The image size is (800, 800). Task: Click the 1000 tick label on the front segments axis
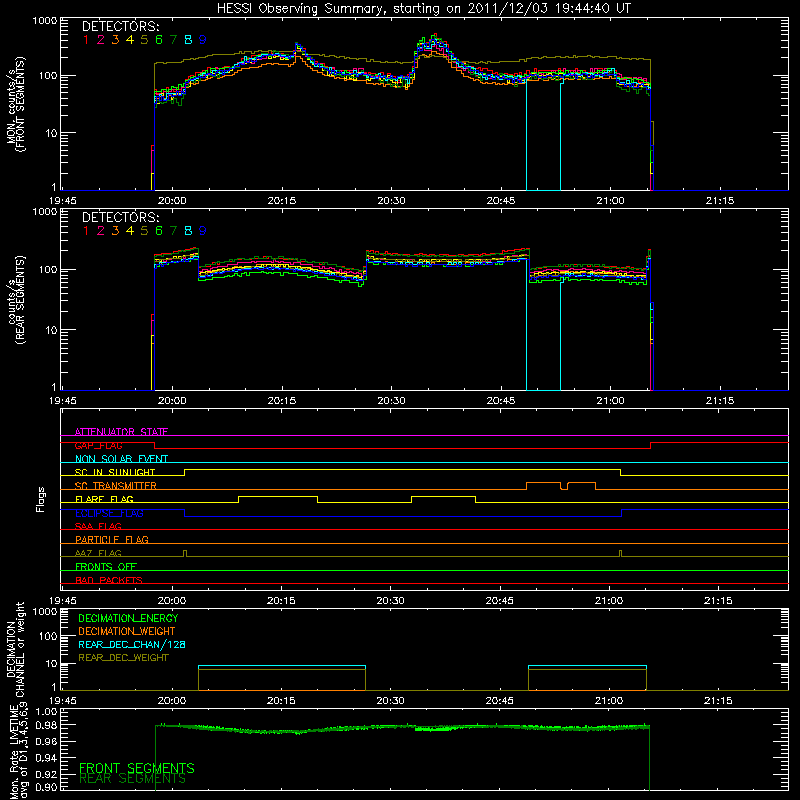(45, 21)
